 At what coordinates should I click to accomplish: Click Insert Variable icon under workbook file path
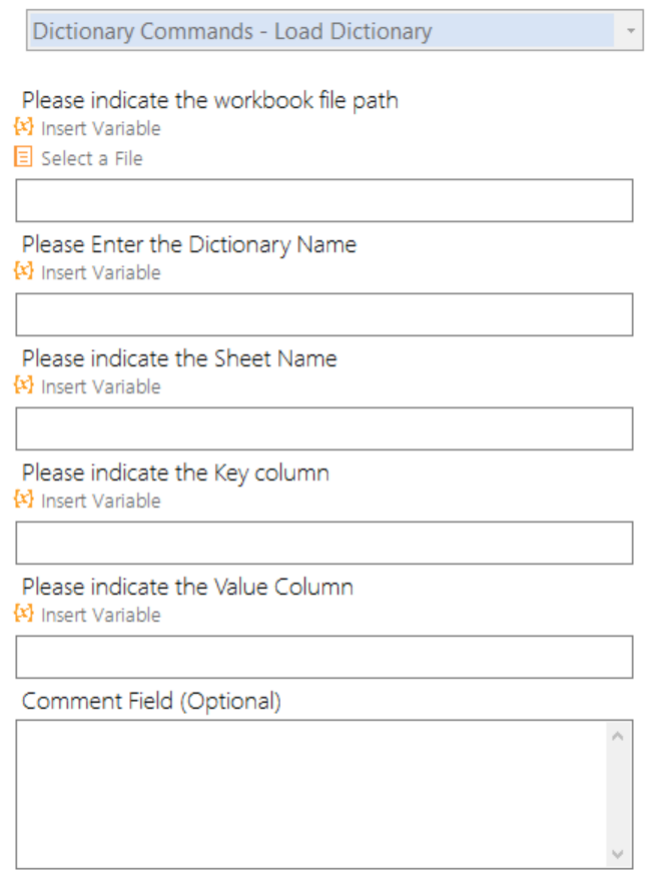(x=24, y=128)
